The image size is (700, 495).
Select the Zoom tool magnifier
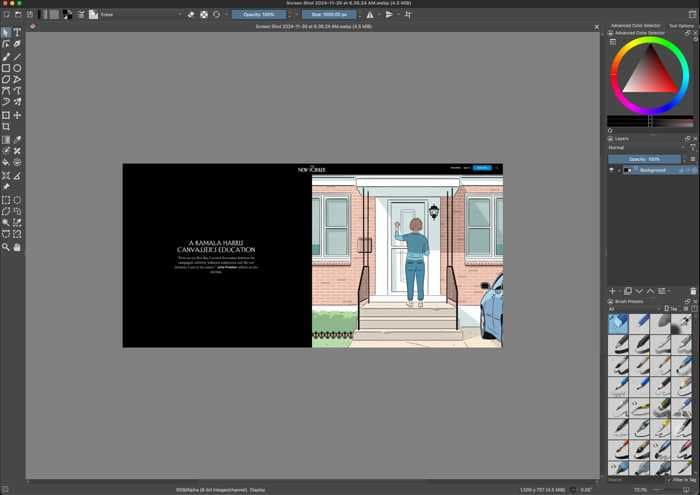(6, 247)
